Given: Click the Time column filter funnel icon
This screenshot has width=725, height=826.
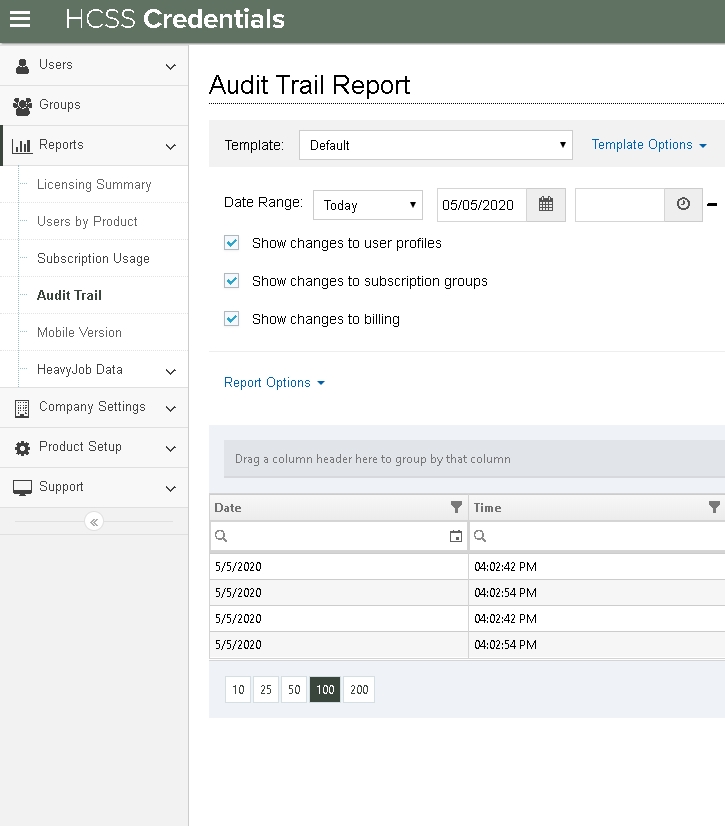Looking at the screenshot, I should point(714,507).
